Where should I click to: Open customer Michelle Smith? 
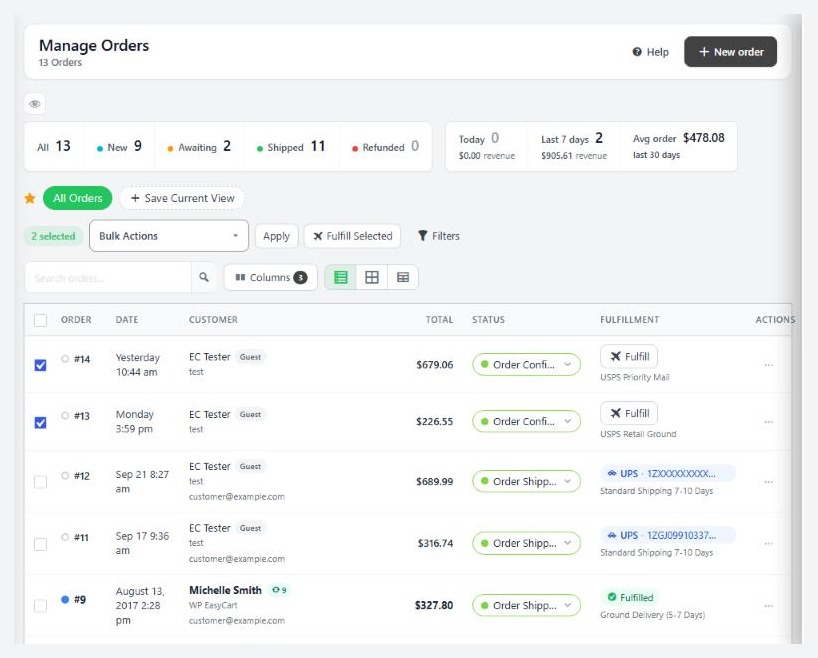click(x=225, y=590)
